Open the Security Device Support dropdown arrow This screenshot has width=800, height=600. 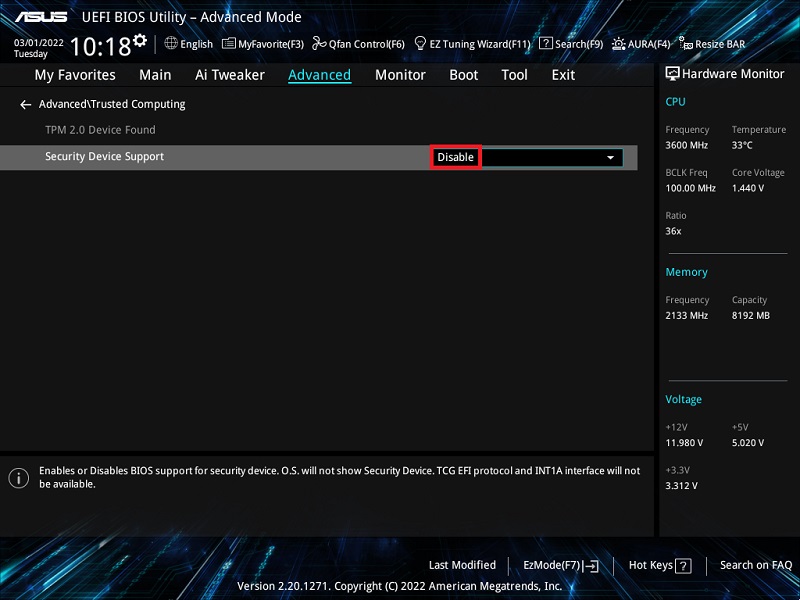coord(610,158)
